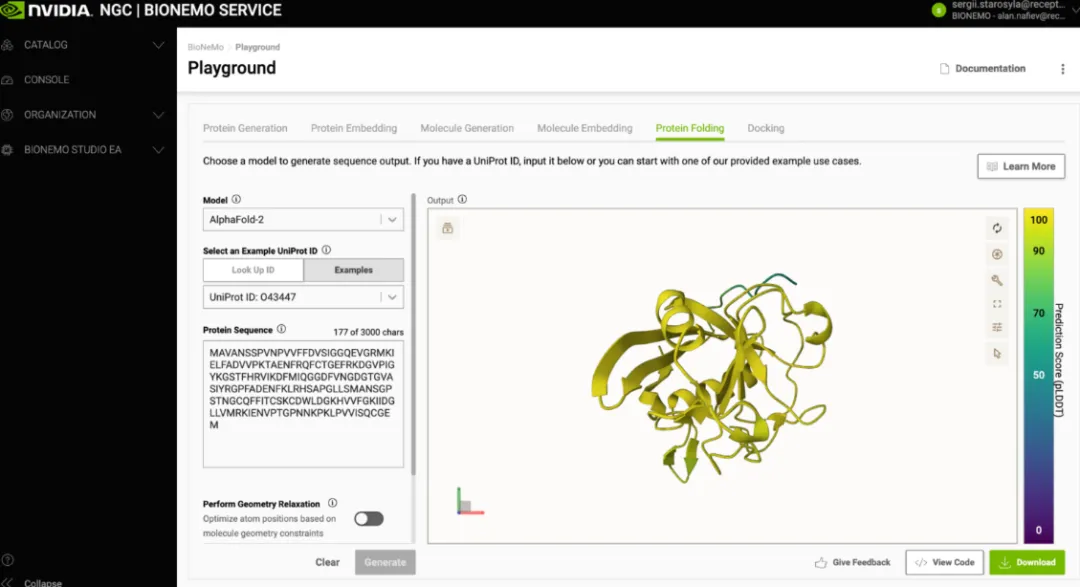The height and width of the screenshot is (587, 1080).
Task: Click the BioNeMo Studio EA sidebar icon
Action: pyautogui.click(x=8, y=150)
